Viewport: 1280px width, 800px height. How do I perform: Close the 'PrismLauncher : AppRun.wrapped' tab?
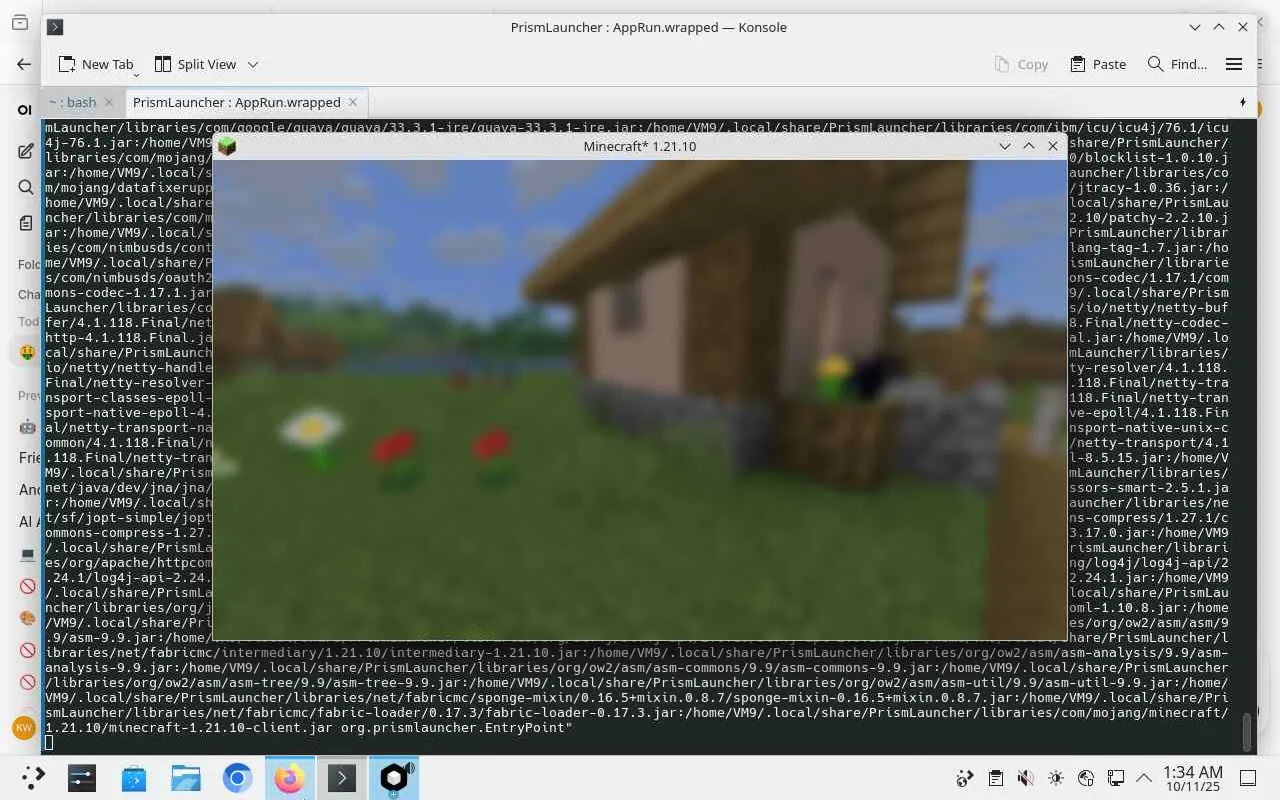click(352, 102)
